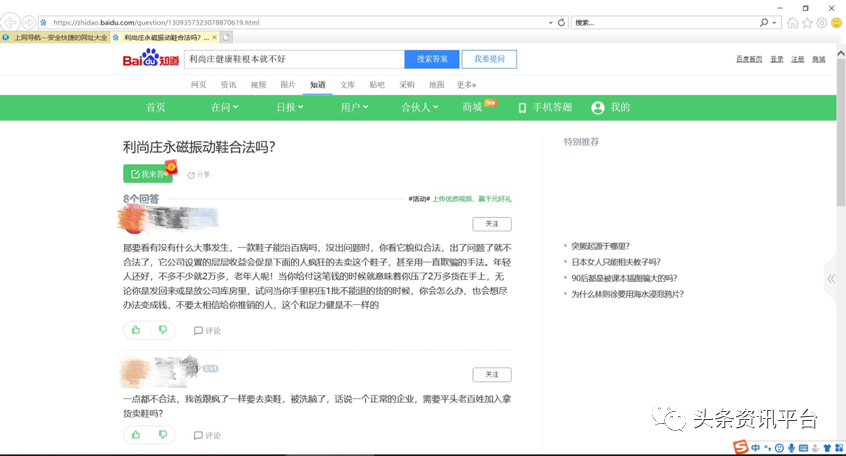Open 评论 comments on the first answer
846x456 pixels.
(207, 330)
